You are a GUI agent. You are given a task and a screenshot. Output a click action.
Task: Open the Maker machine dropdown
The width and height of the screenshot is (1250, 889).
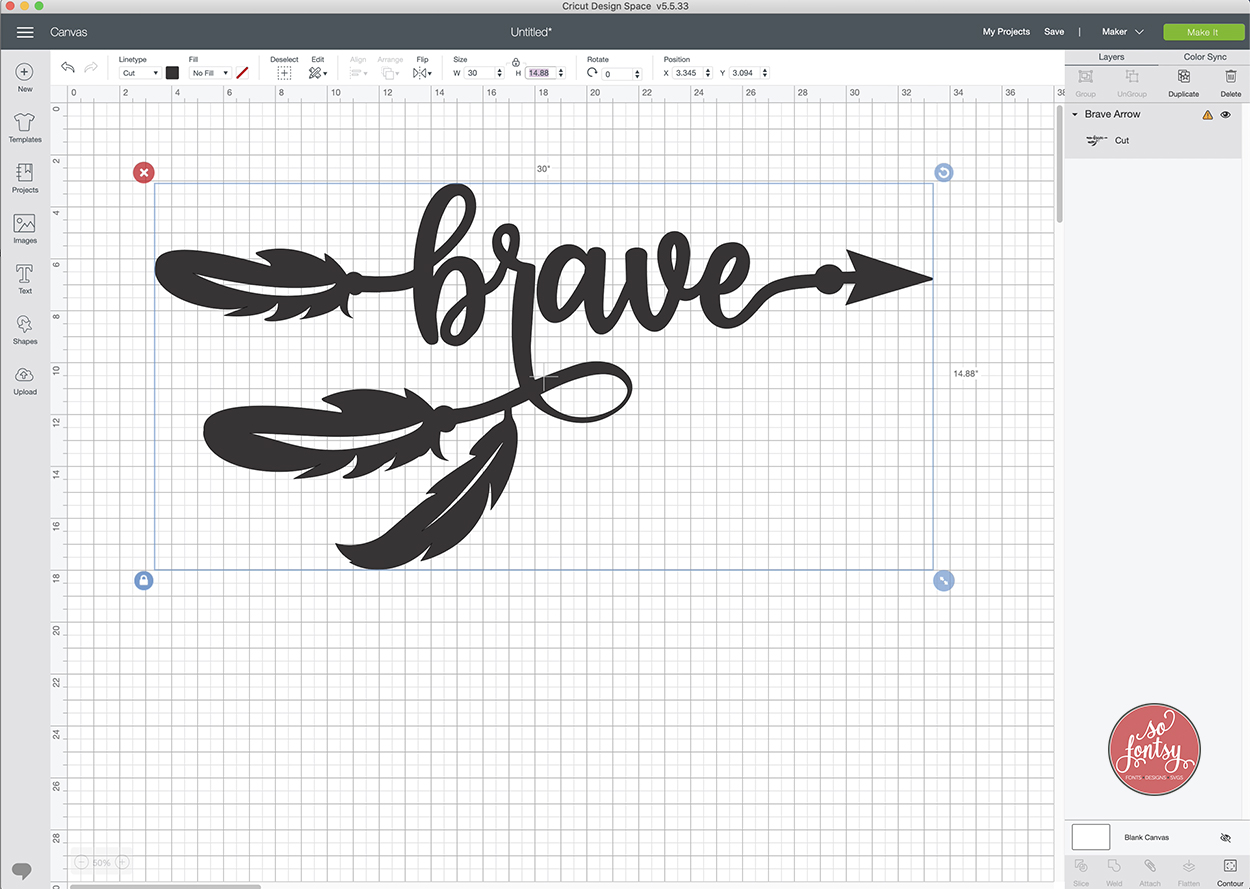point(1123,32)
